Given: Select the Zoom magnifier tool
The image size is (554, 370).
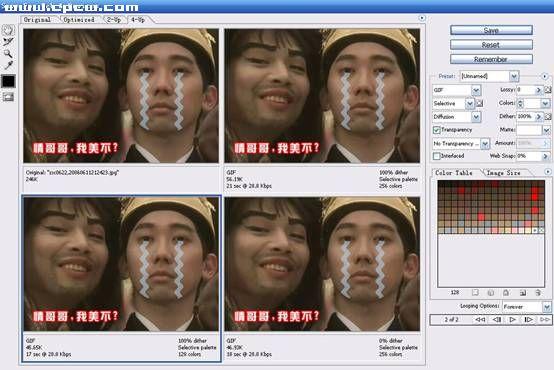Looking at the screenshot, I should 8,53.
